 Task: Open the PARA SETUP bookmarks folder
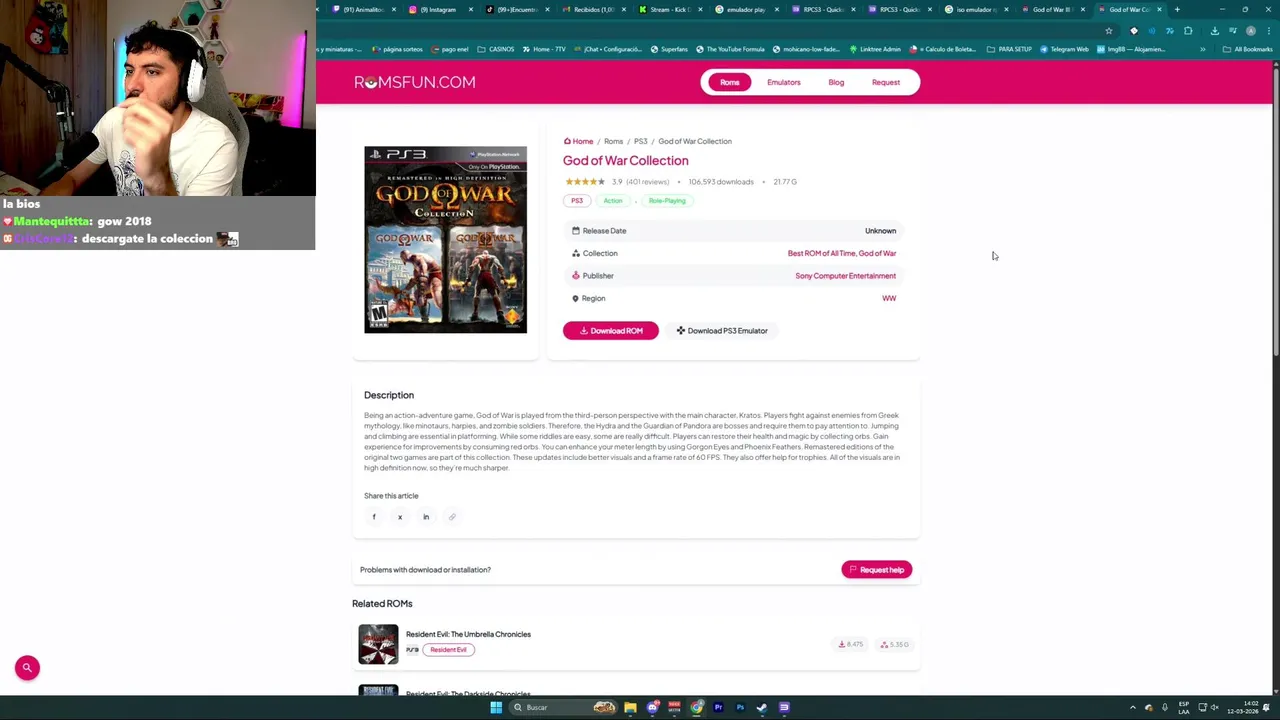pos(1009,49)
